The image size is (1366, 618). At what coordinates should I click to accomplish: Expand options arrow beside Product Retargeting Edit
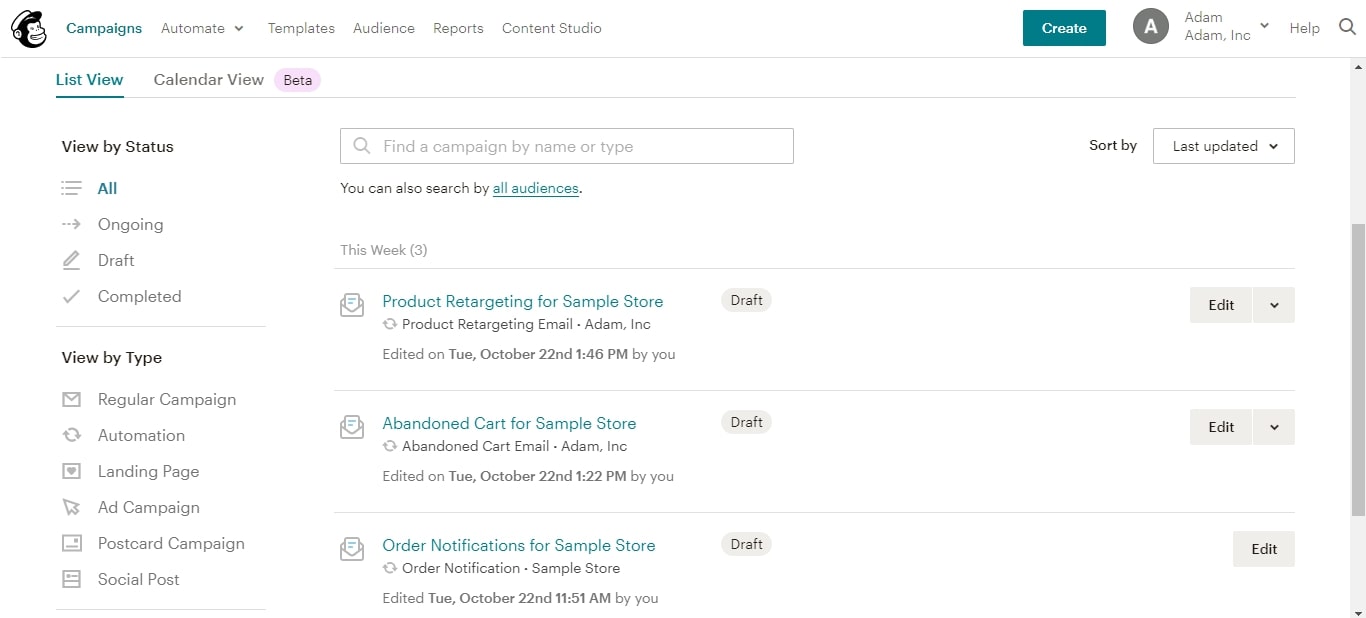point(1273,305)
